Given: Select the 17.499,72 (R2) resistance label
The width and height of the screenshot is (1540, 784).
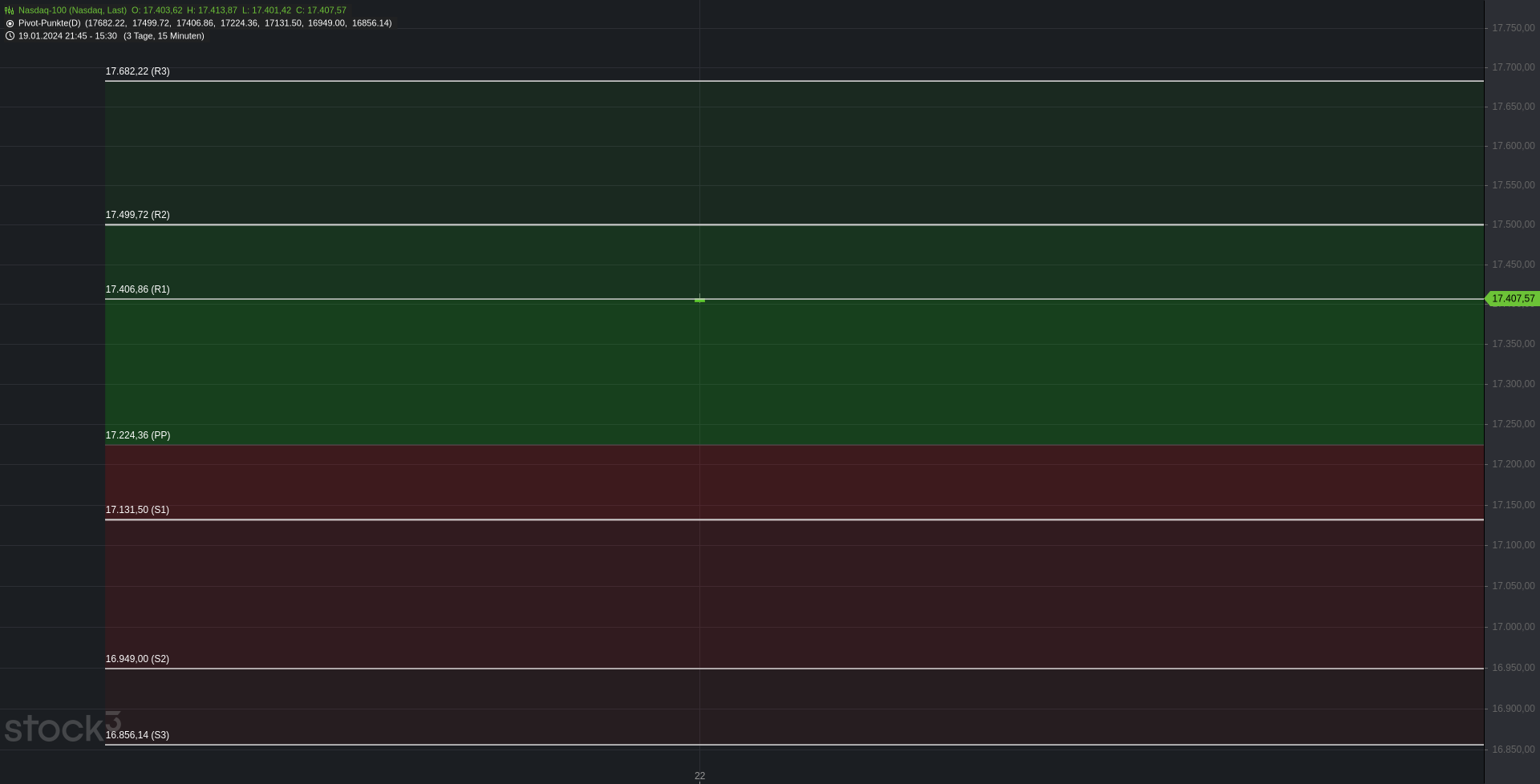Looking at the screenshot, I should tap(137, 215).
